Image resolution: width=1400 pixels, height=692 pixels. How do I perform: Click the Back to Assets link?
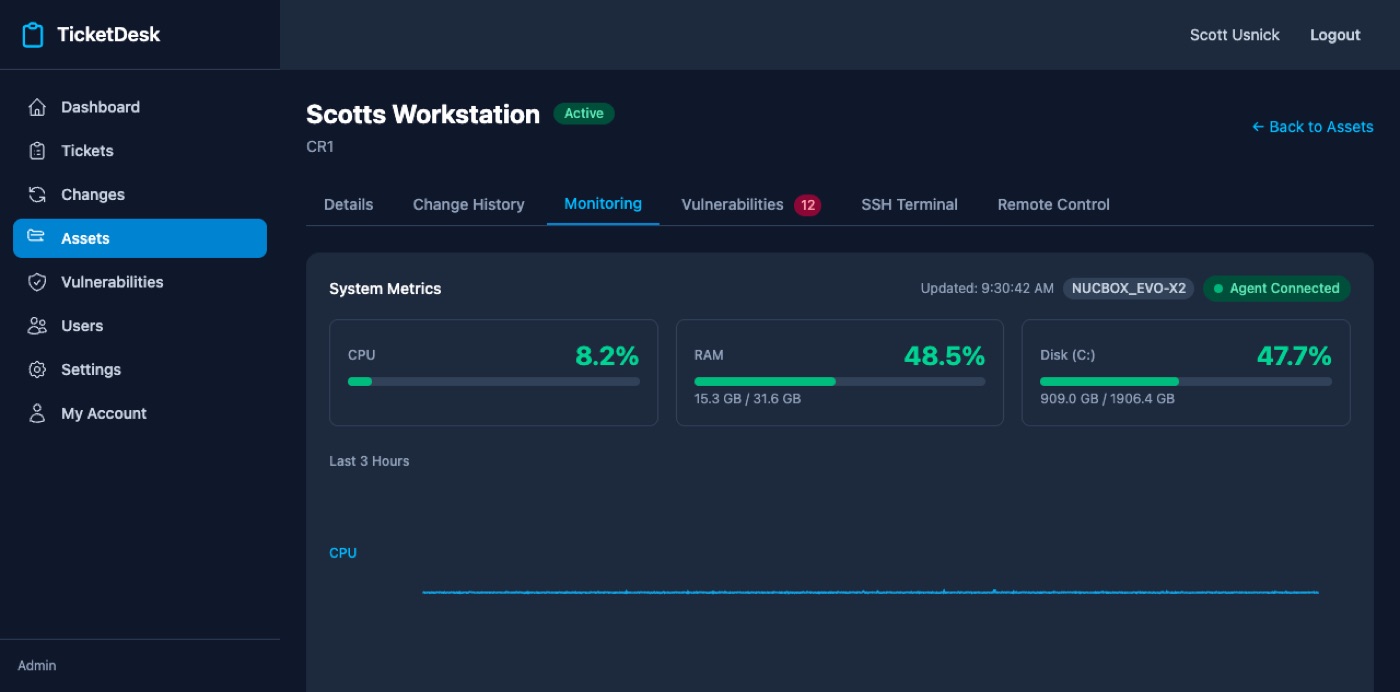click(1312, 127)
